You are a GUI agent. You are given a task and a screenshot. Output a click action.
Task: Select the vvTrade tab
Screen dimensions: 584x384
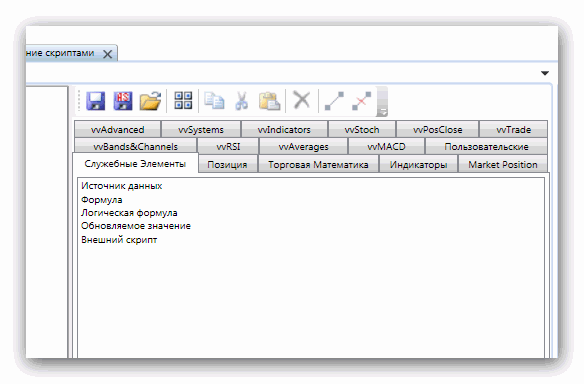tap(514, 130)
